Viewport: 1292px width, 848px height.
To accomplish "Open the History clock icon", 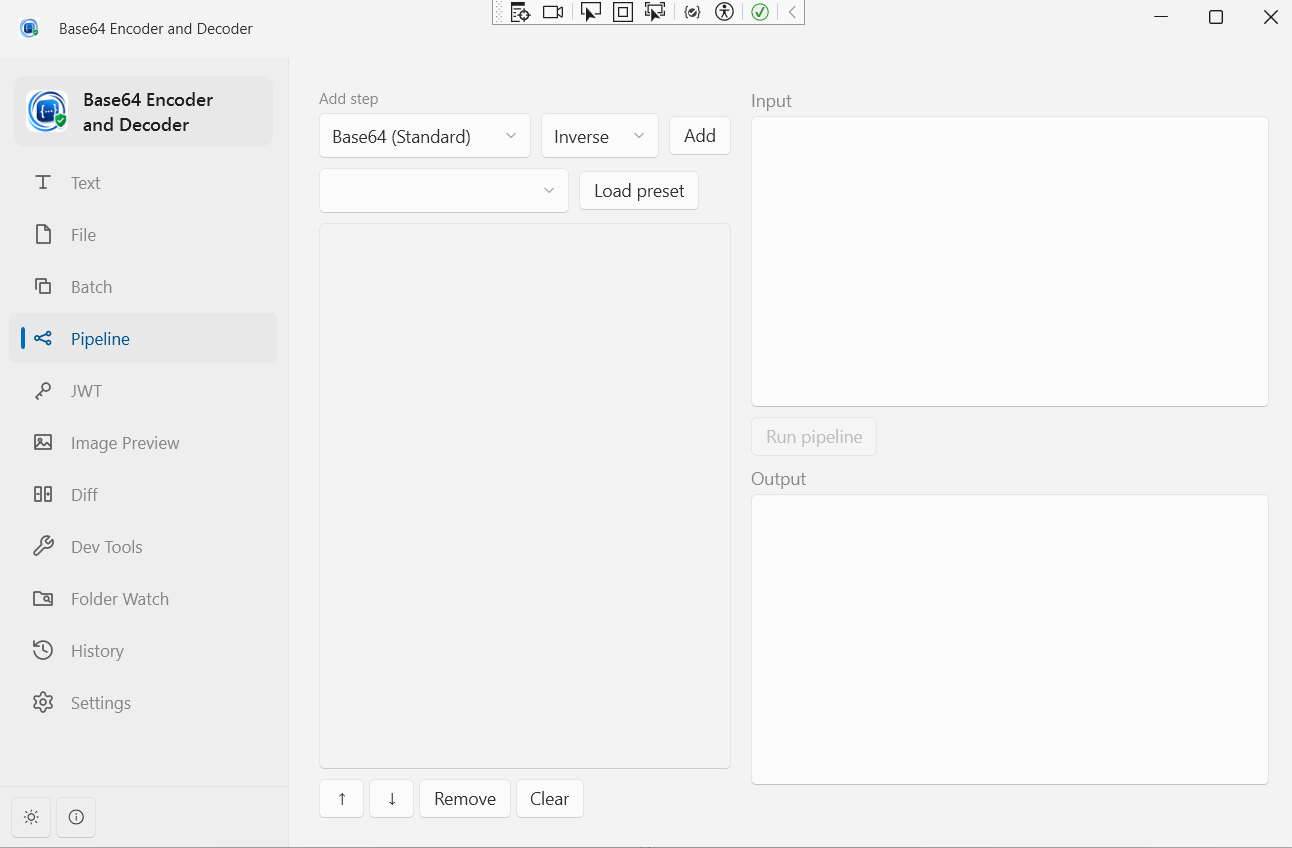I will [x=43, y=651].
